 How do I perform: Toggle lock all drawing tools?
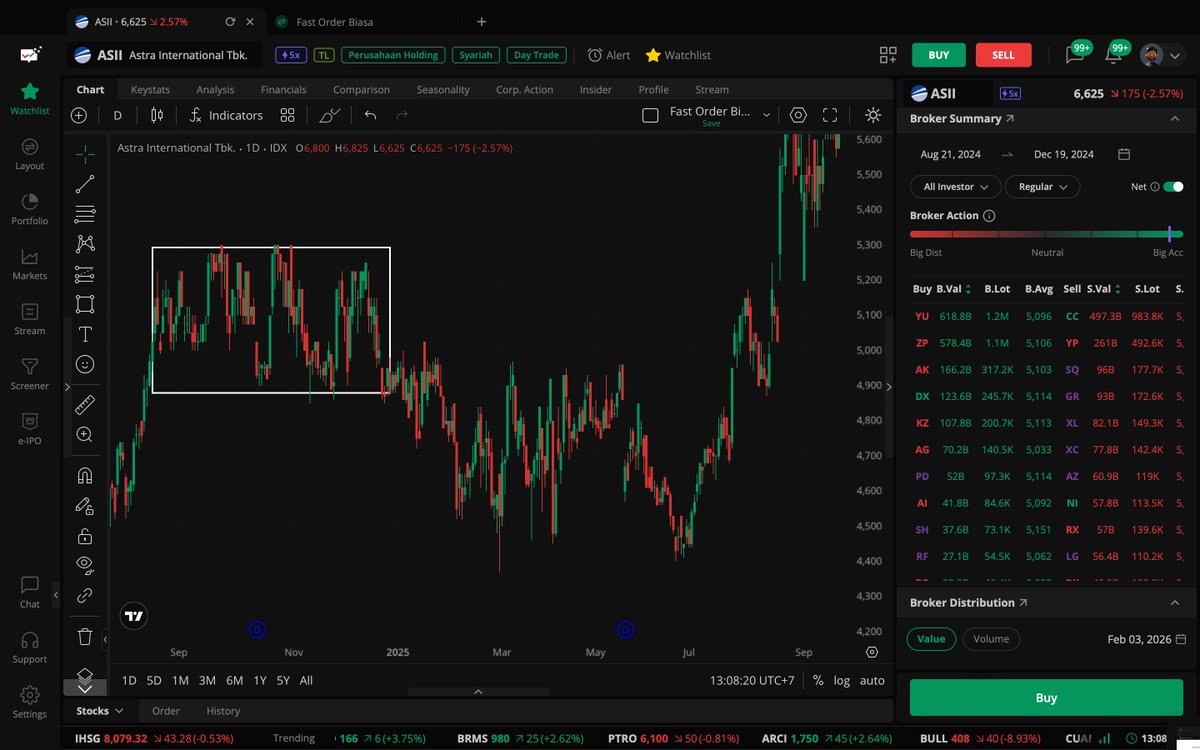[x=85, y=535]
